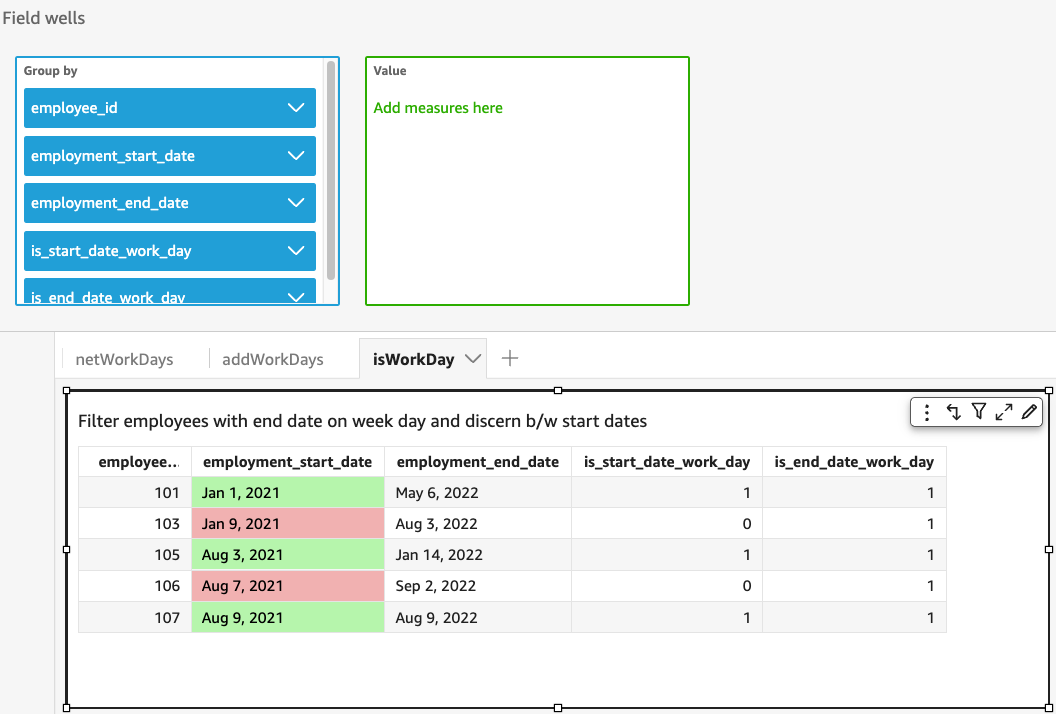Switch to the addWorkDays sheet tab
Screen dimensions: 1056x714
[273, 359]
